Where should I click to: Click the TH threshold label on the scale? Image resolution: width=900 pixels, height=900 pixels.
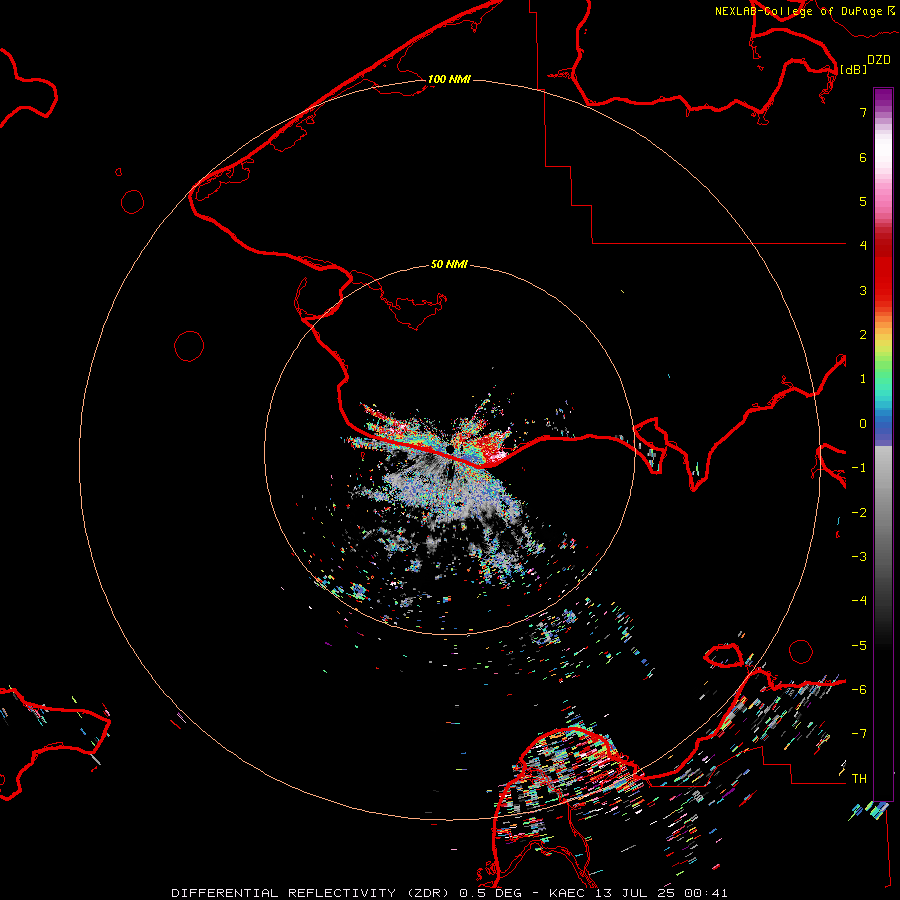[x=859, y=778]
